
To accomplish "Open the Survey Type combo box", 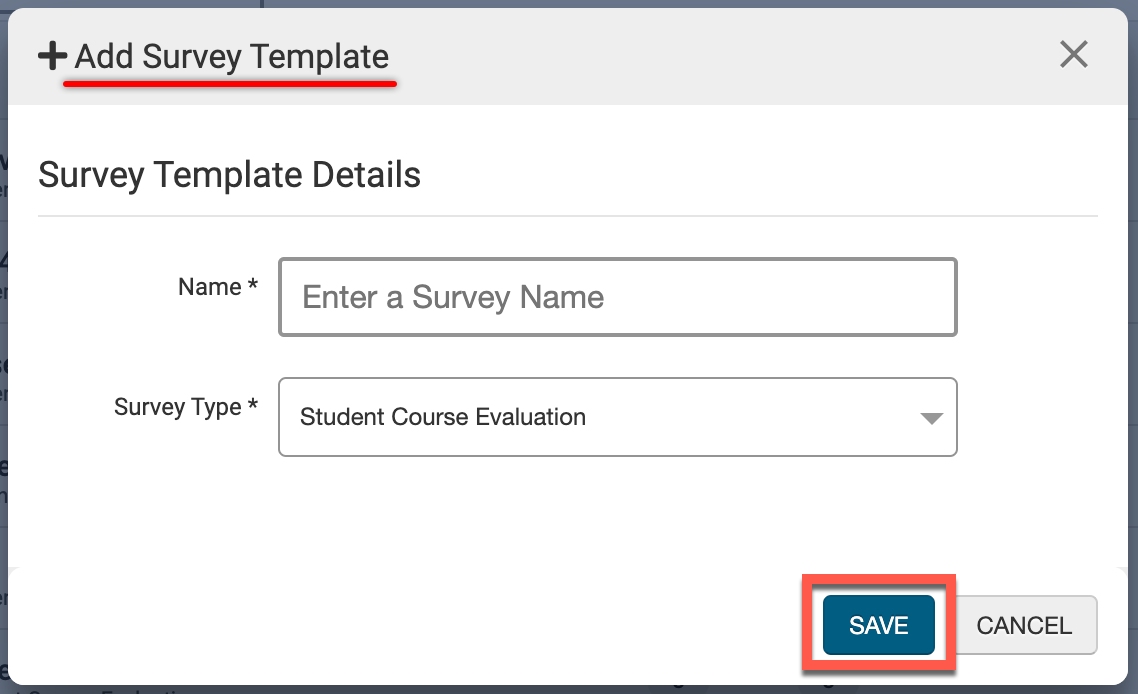I will click(617, 417).
